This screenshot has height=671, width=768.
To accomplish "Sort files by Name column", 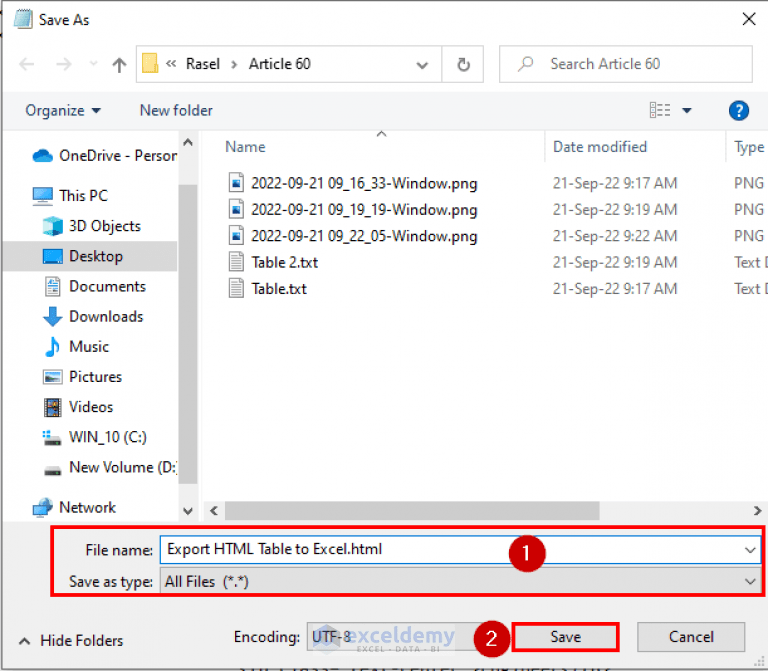I will (x=245, y=147).
